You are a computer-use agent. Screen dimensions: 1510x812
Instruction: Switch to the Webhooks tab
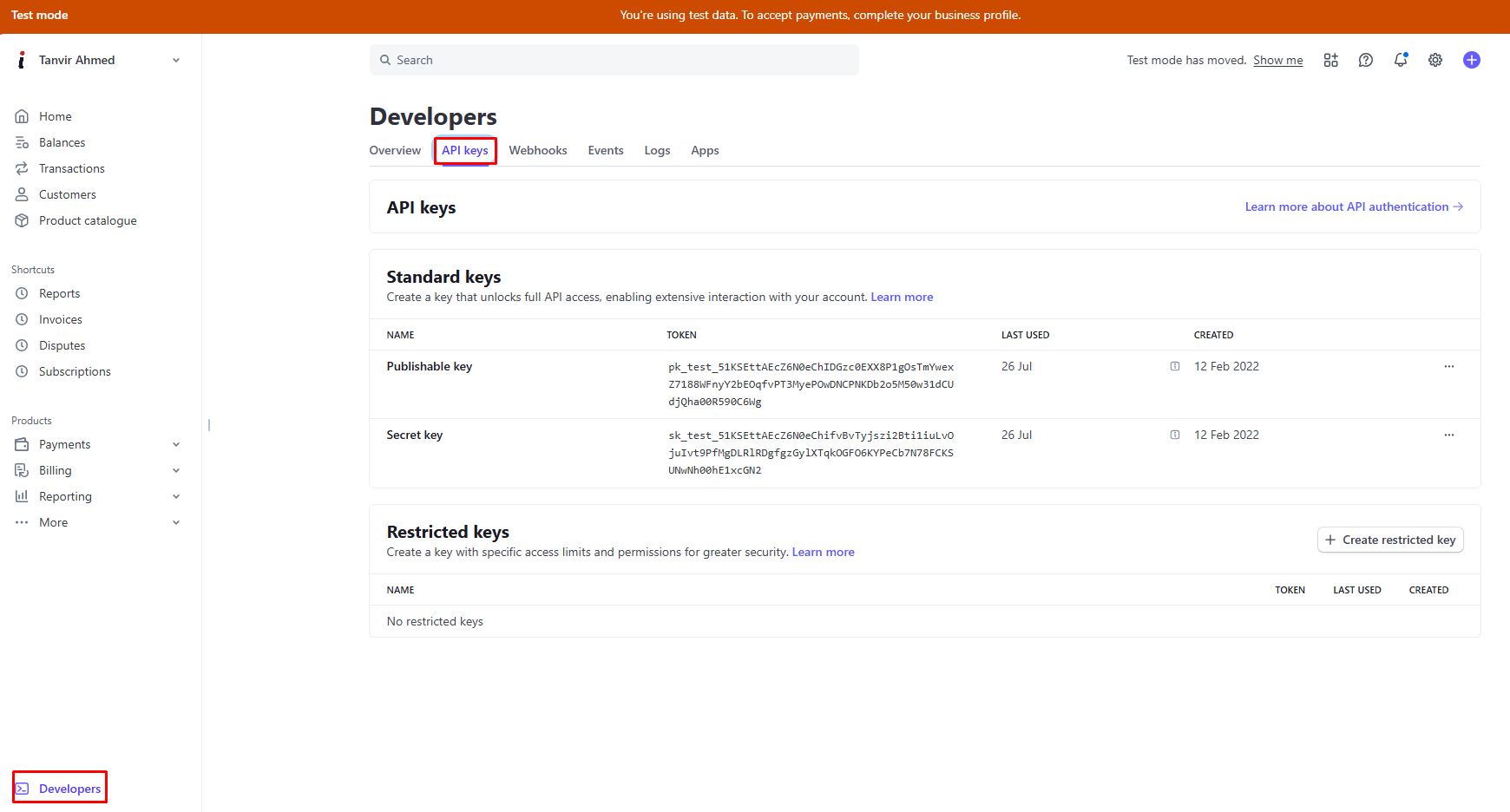coord(538,150)
